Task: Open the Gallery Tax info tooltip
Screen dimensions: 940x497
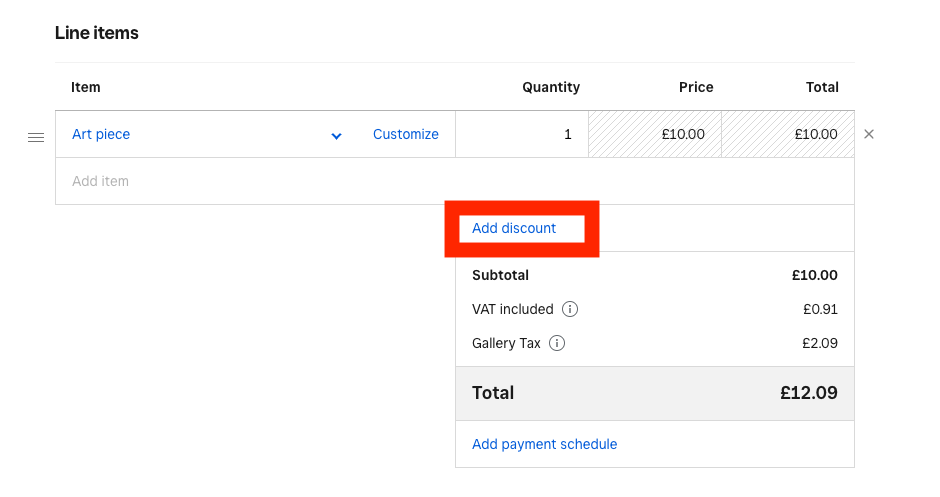Action: pyautogui.click(x=557, y=343)
